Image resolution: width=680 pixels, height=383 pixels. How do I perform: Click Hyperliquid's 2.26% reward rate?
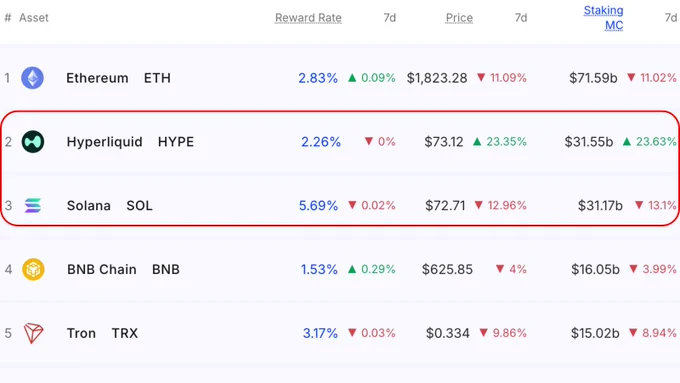coord(321,142)
